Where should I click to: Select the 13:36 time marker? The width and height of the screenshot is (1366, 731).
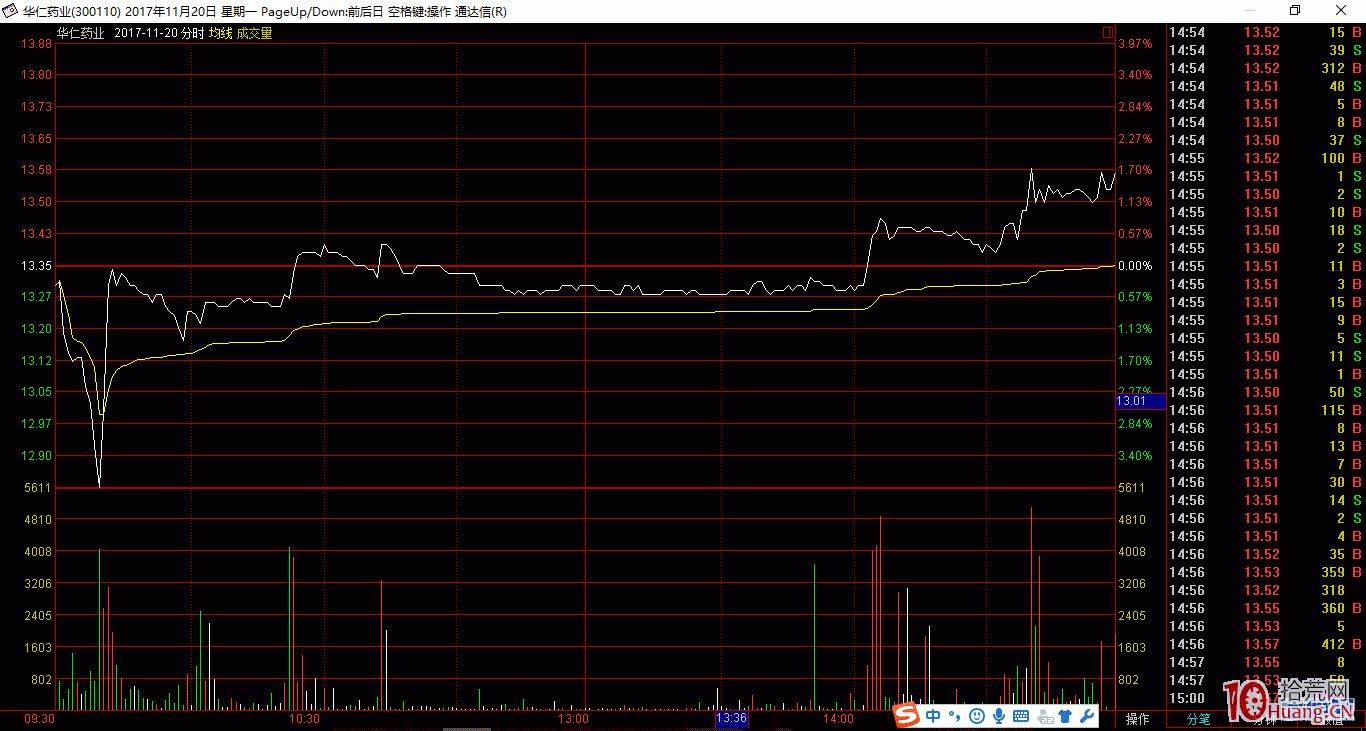click(731, 718)
